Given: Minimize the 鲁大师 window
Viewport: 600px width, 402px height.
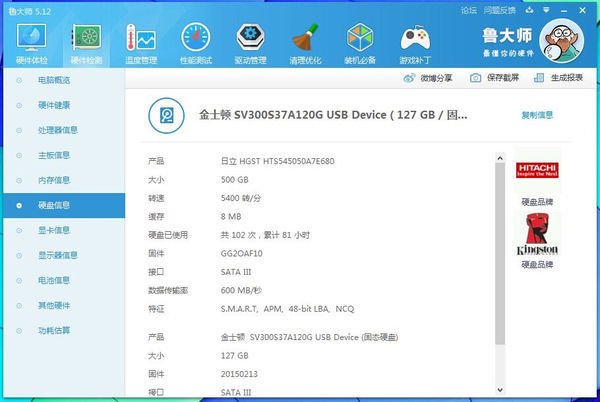Looking at the screenshot, I should 564,11.
